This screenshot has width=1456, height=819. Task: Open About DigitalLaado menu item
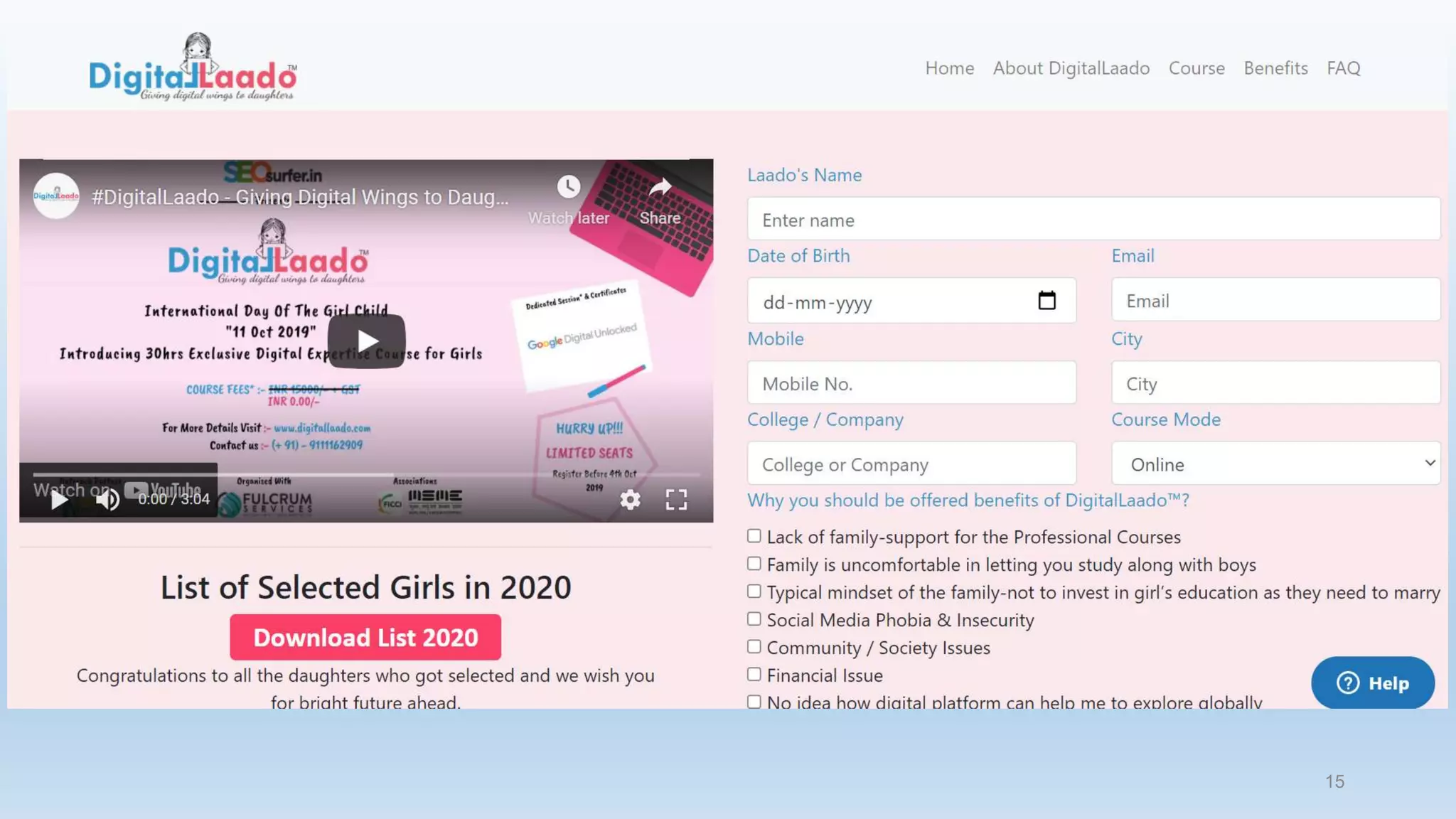(x=1071, y=68)
